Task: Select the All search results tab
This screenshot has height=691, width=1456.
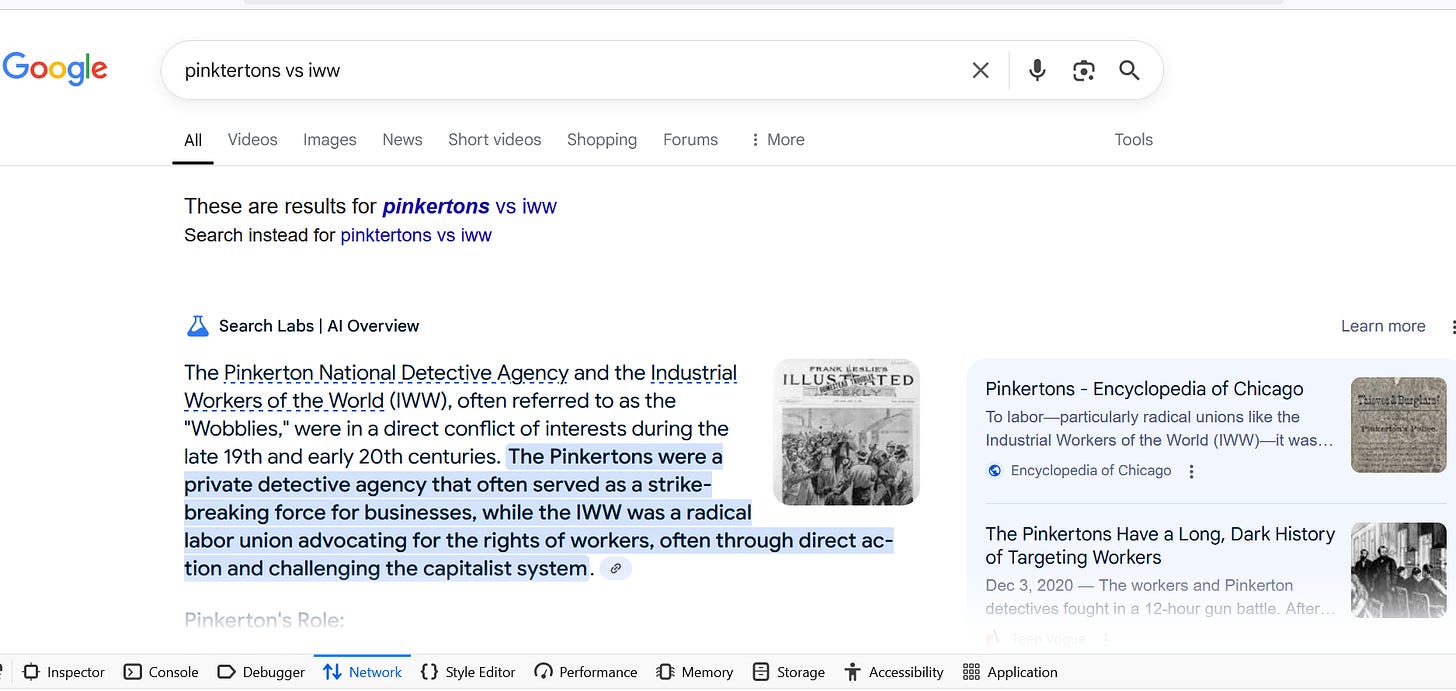Action: (x=193, y=140)
